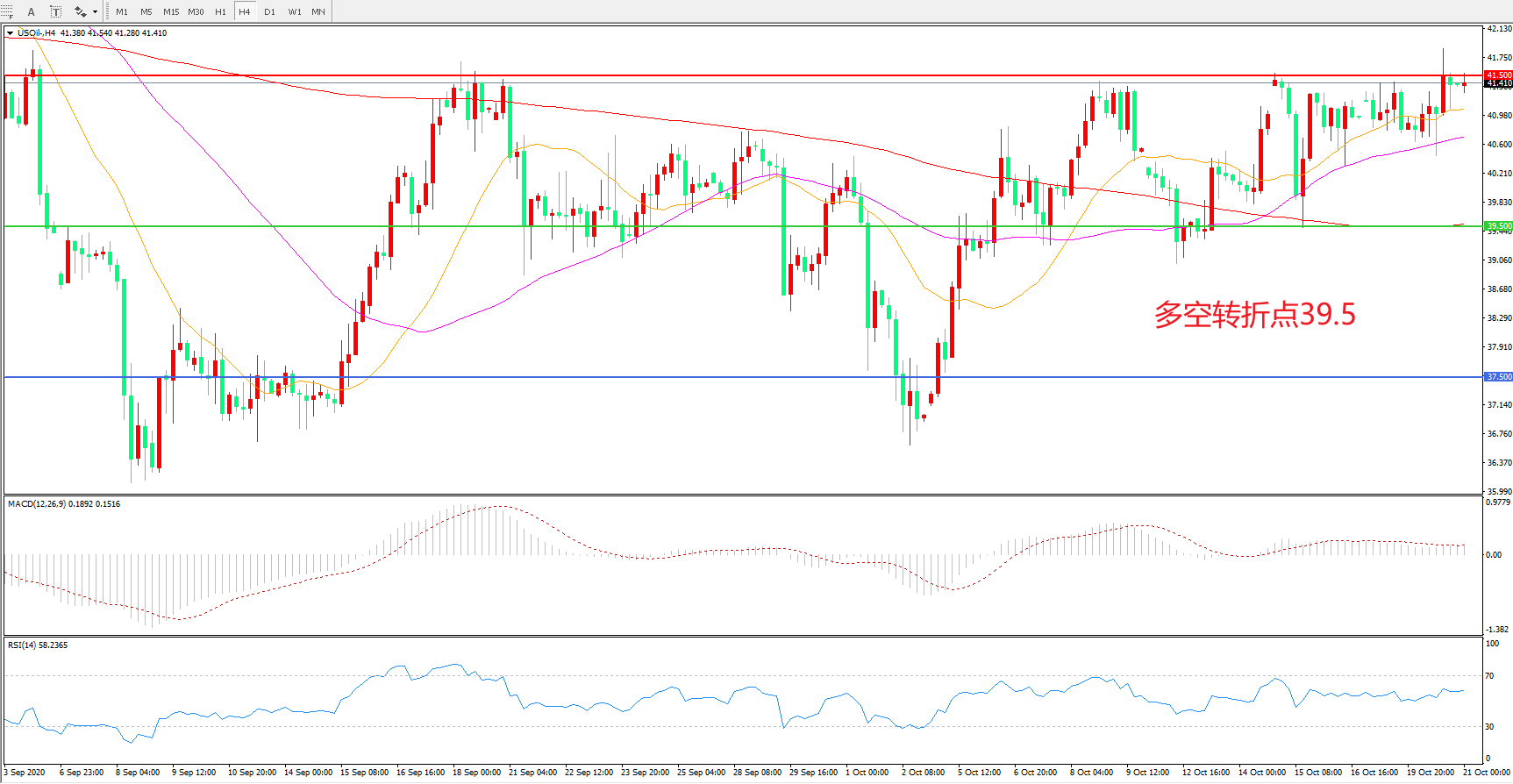Switch chart to M15 timeframe

pos(171,11)
